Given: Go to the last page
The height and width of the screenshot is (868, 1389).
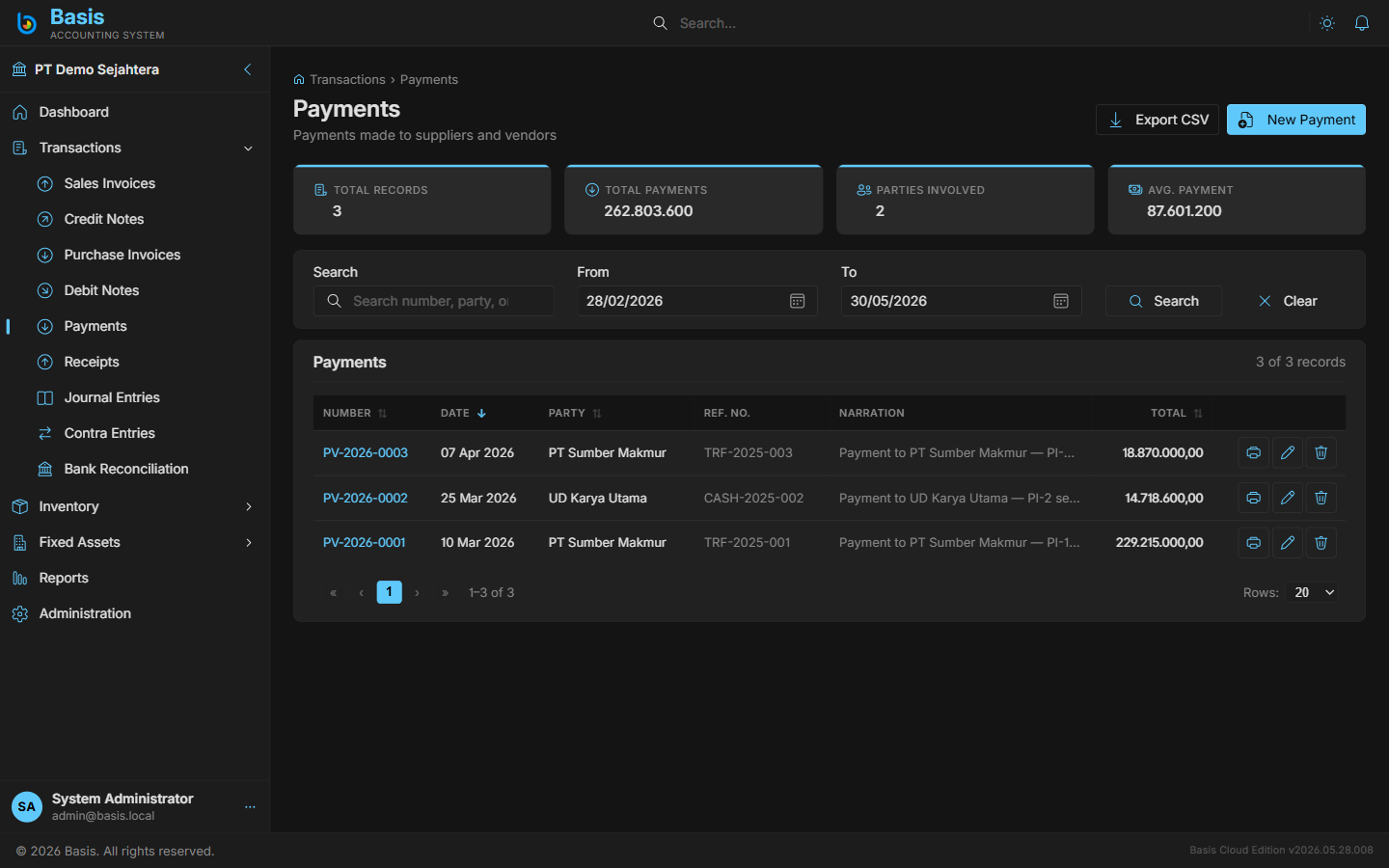Looking at the screenshot, I should click(x=445, y=593).
